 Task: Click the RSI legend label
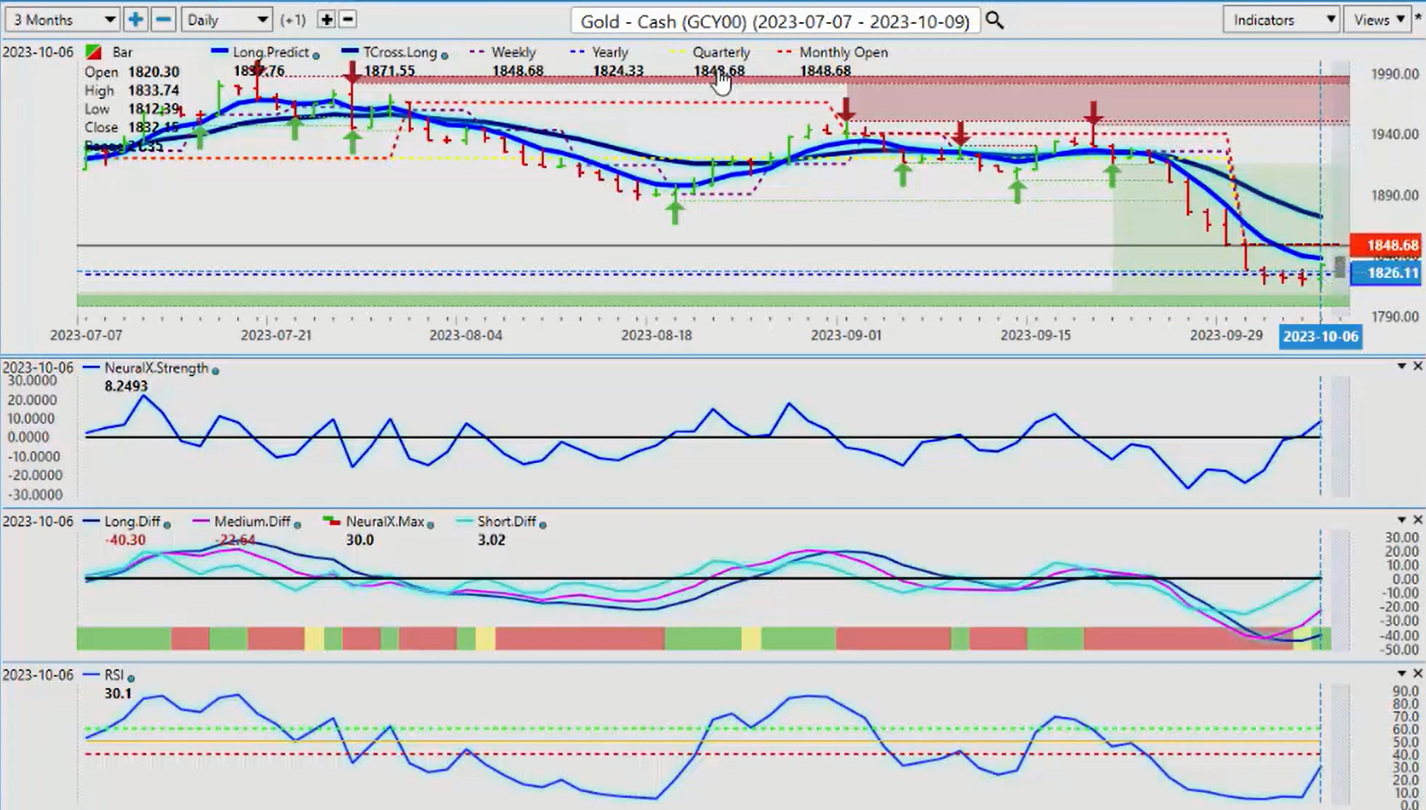coord(115,674)
